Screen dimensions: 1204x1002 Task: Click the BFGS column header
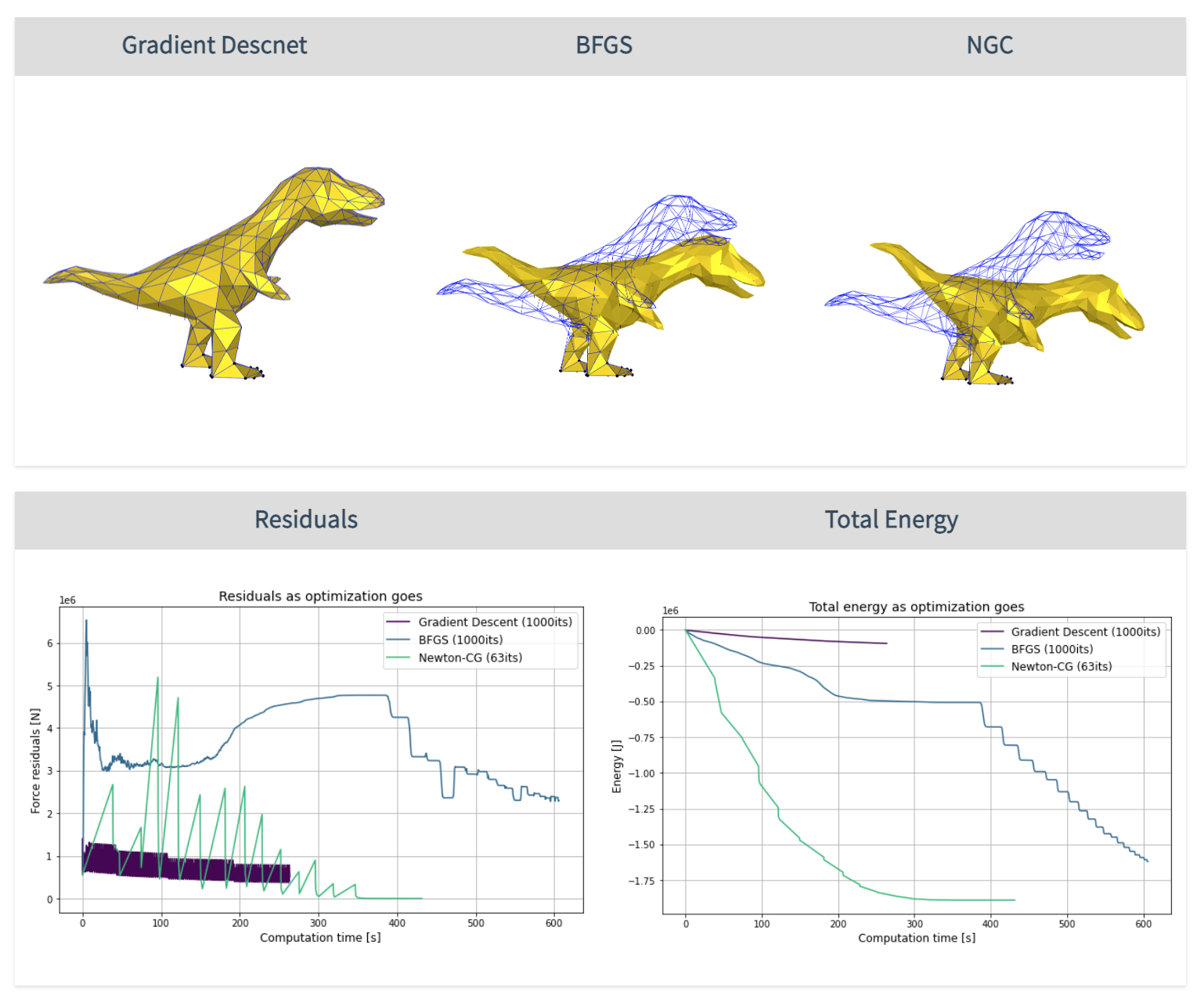point(604,45)
